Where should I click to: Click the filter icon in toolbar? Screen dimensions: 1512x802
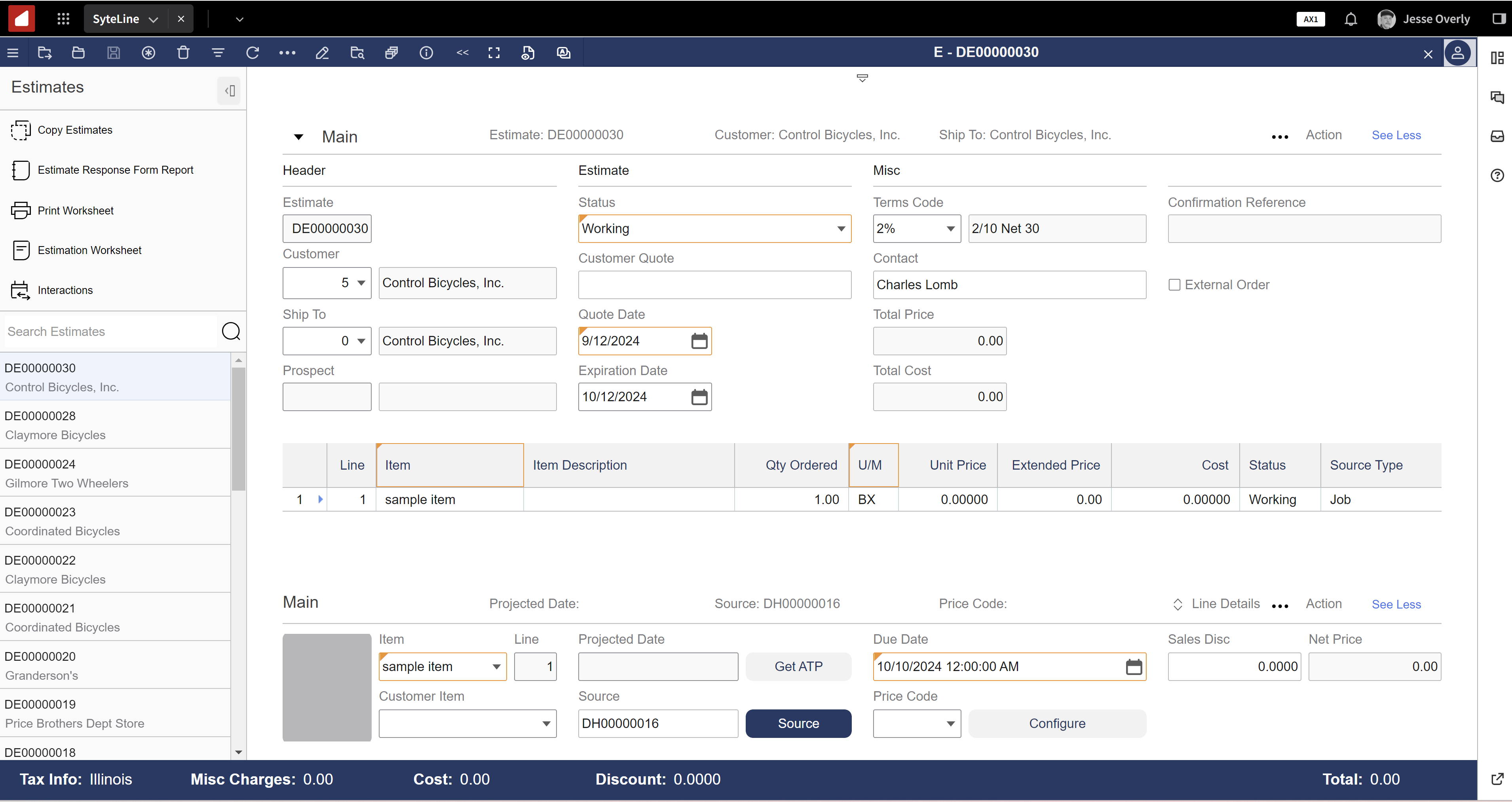218,53
